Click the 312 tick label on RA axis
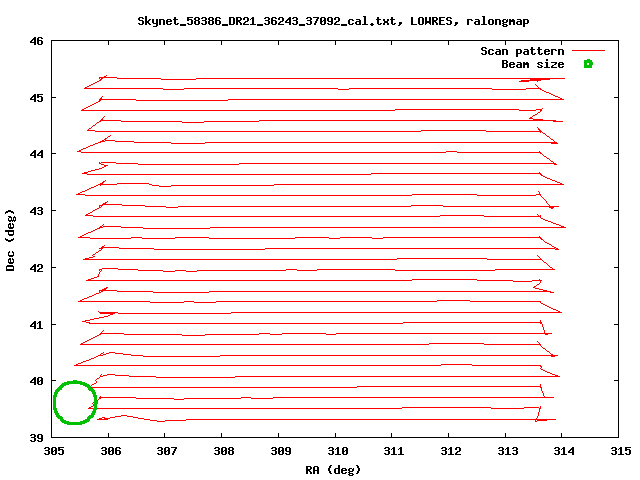 tap(448, 452)
